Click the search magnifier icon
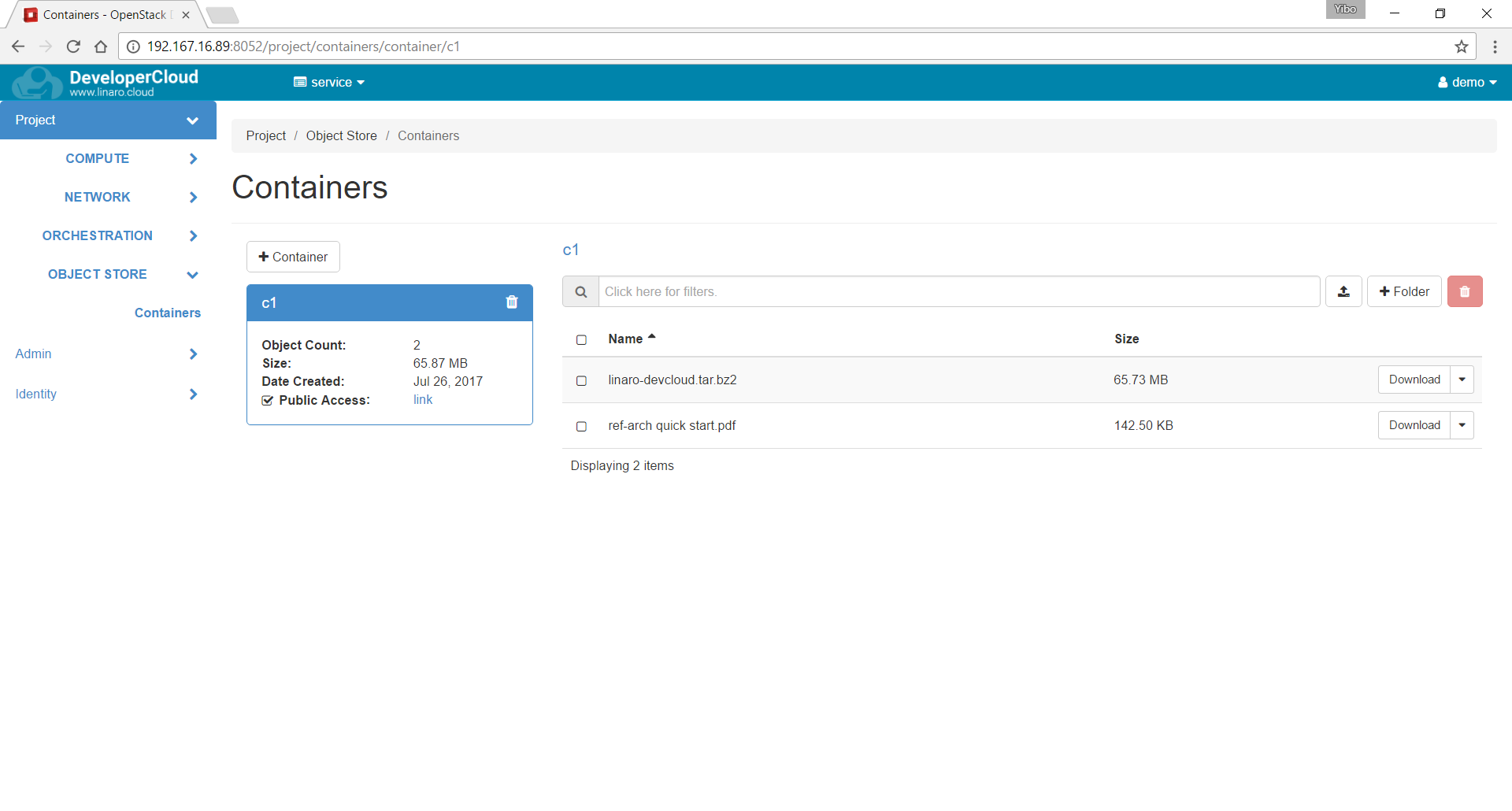This screenshot has height=811, width=1512. tap(580, 291)
